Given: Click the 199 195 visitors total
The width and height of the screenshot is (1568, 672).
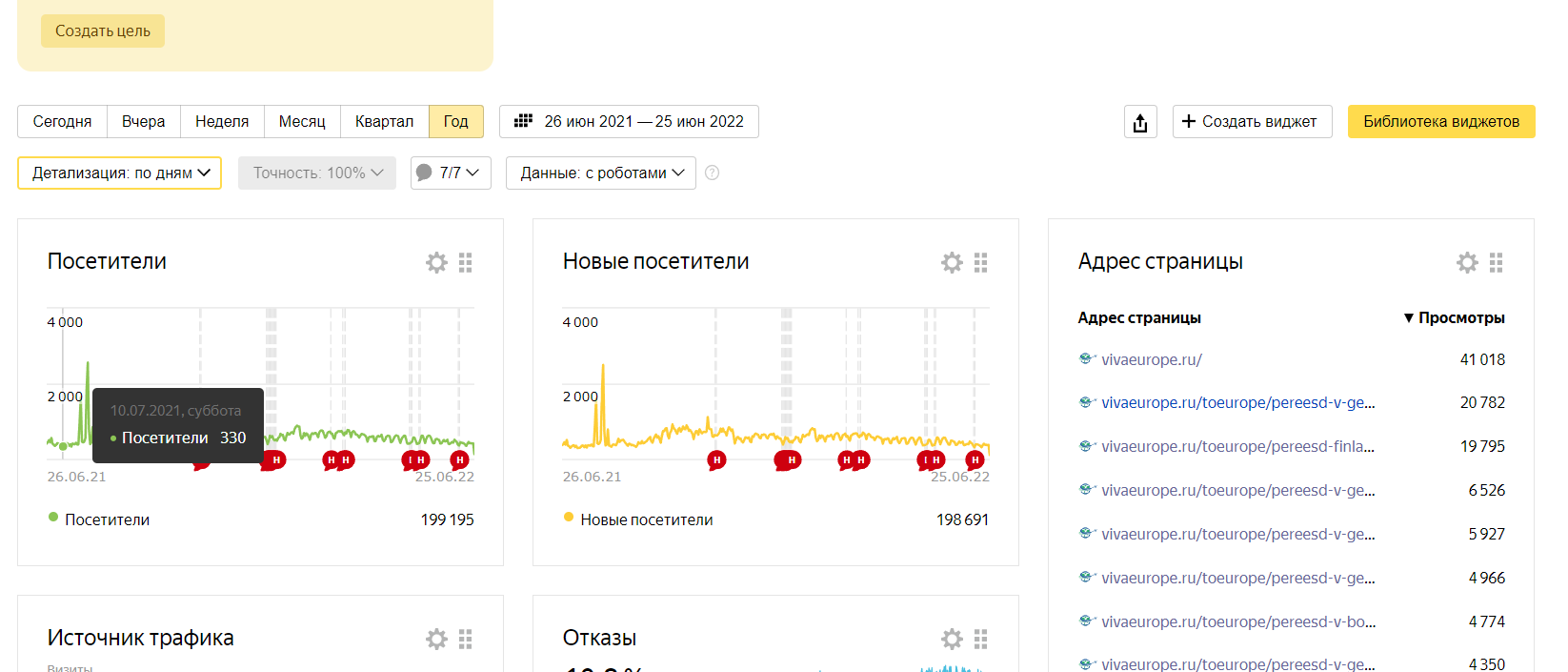Looking at the screenshot, I should point(447,519).
